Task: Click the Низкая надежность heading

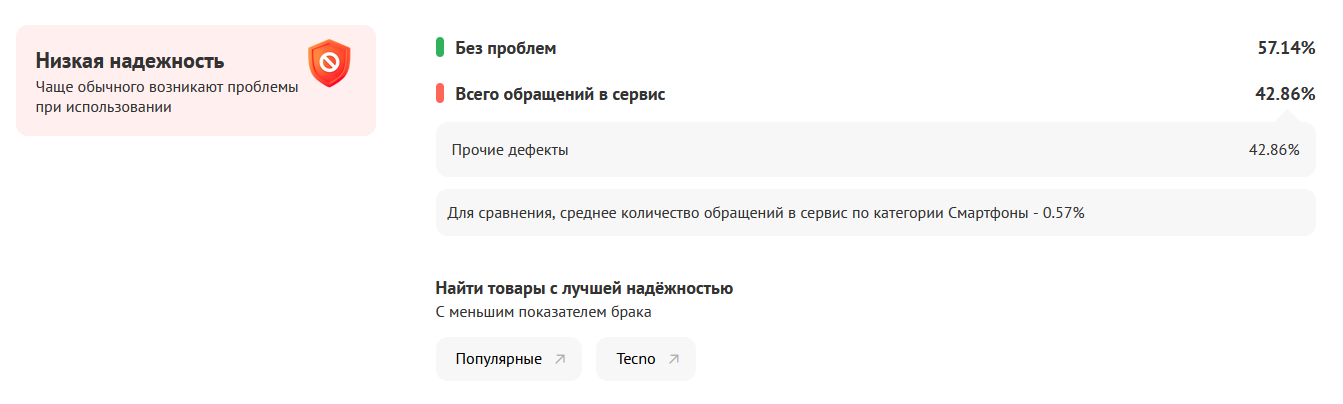Action: point(130,61)
